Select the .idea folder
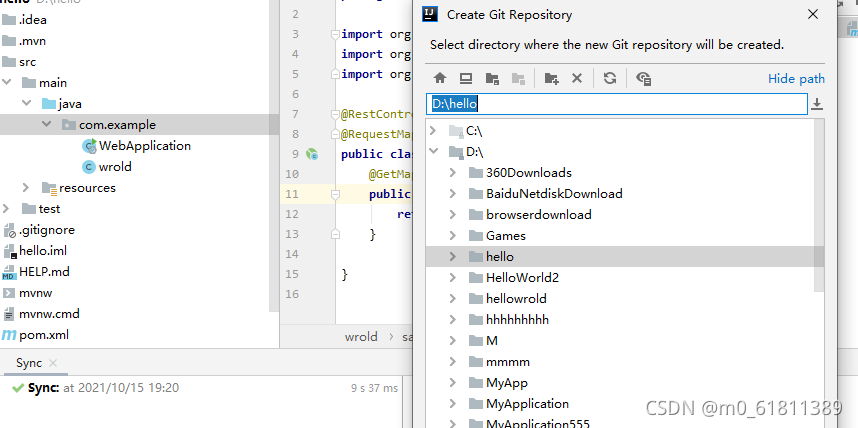The image size is (858, 428). click(25, 20)
